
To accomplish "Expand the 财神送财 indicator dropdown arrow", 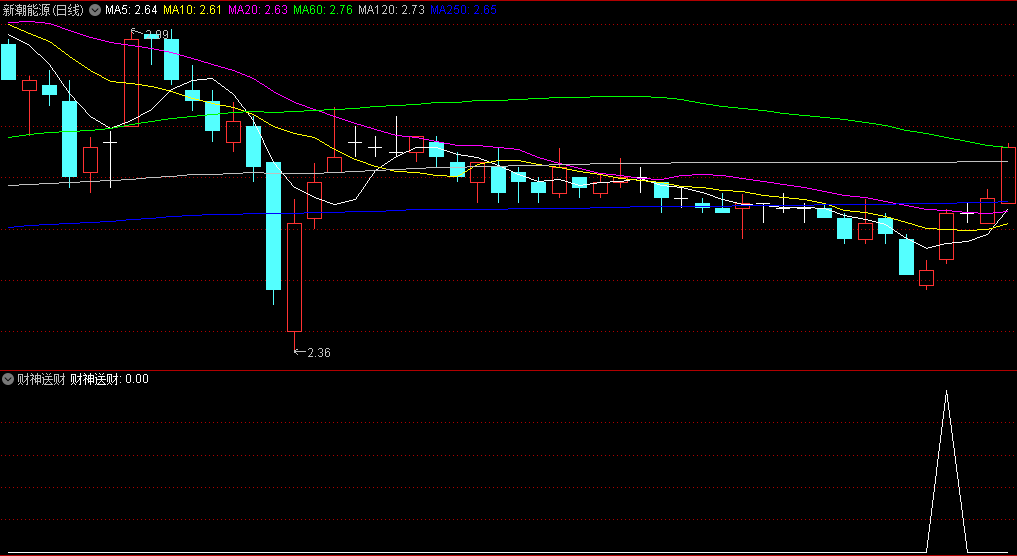I will coord(8,379).
